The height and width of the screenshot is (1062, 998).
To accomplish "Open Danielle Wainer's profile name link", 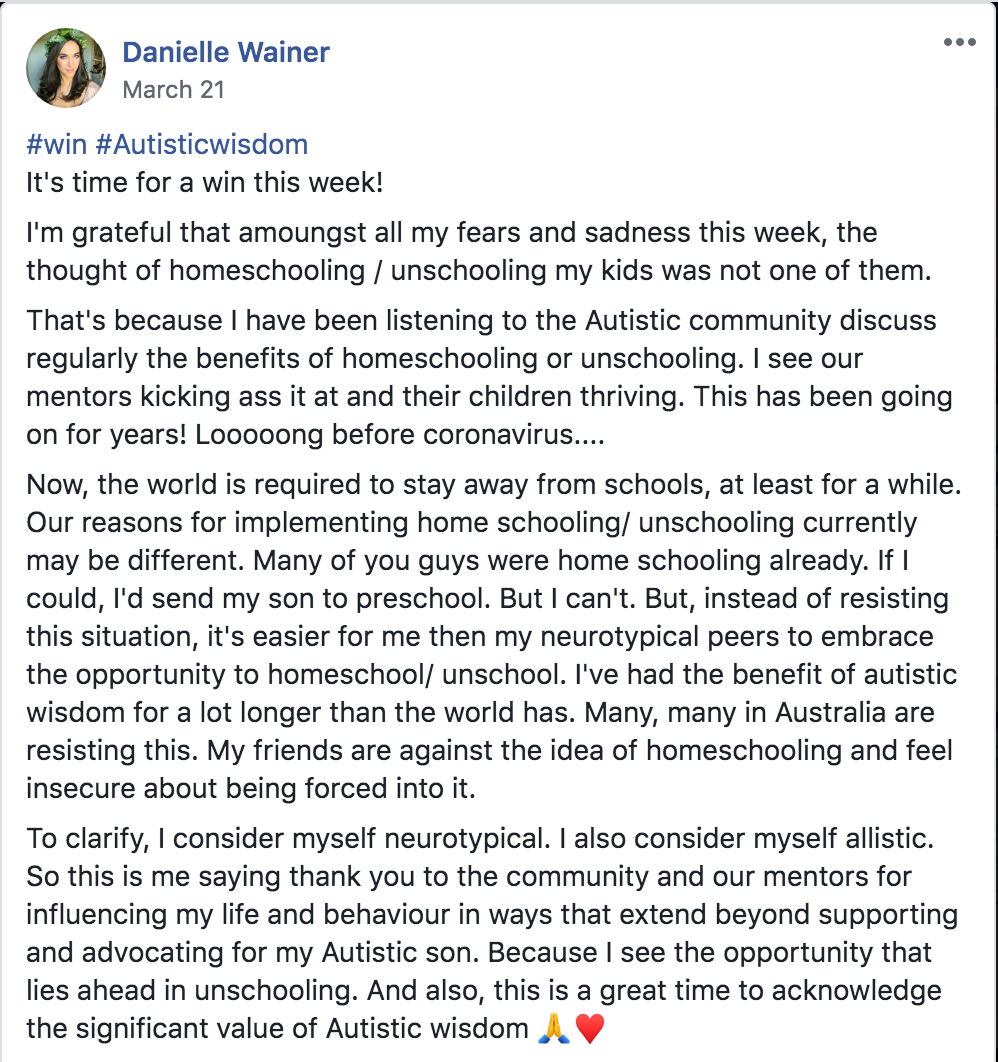I will (225, 52).
